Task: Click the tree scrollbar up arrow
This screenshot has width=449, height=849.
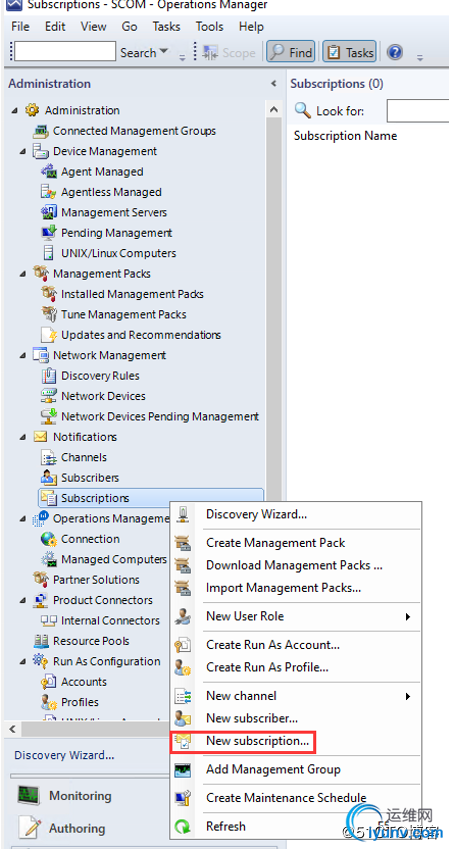Action: pos(275,110)
